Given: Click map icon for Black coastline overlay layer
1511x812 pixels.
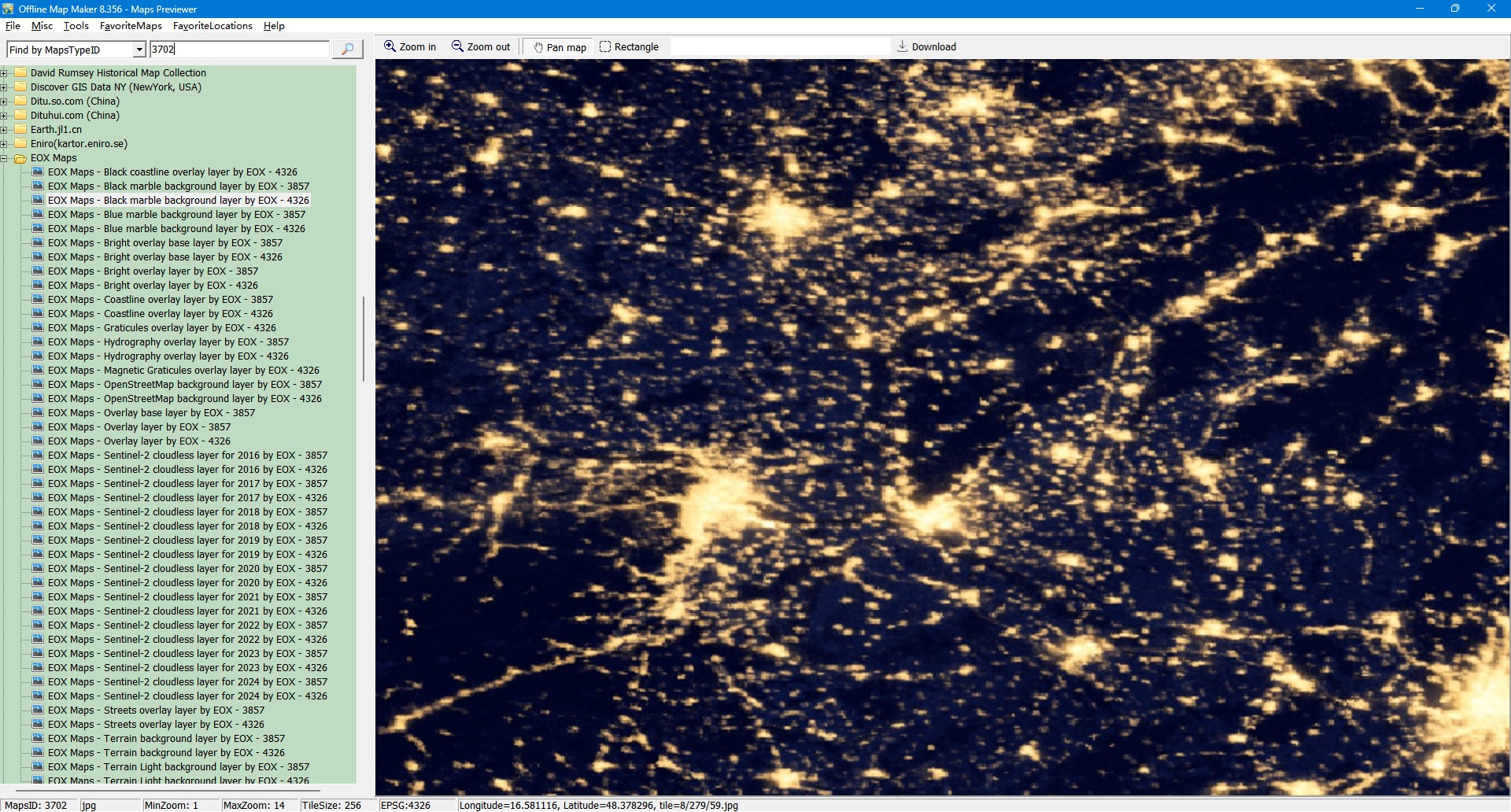Looking at the screenshot, I should click(x=38, y=172).
